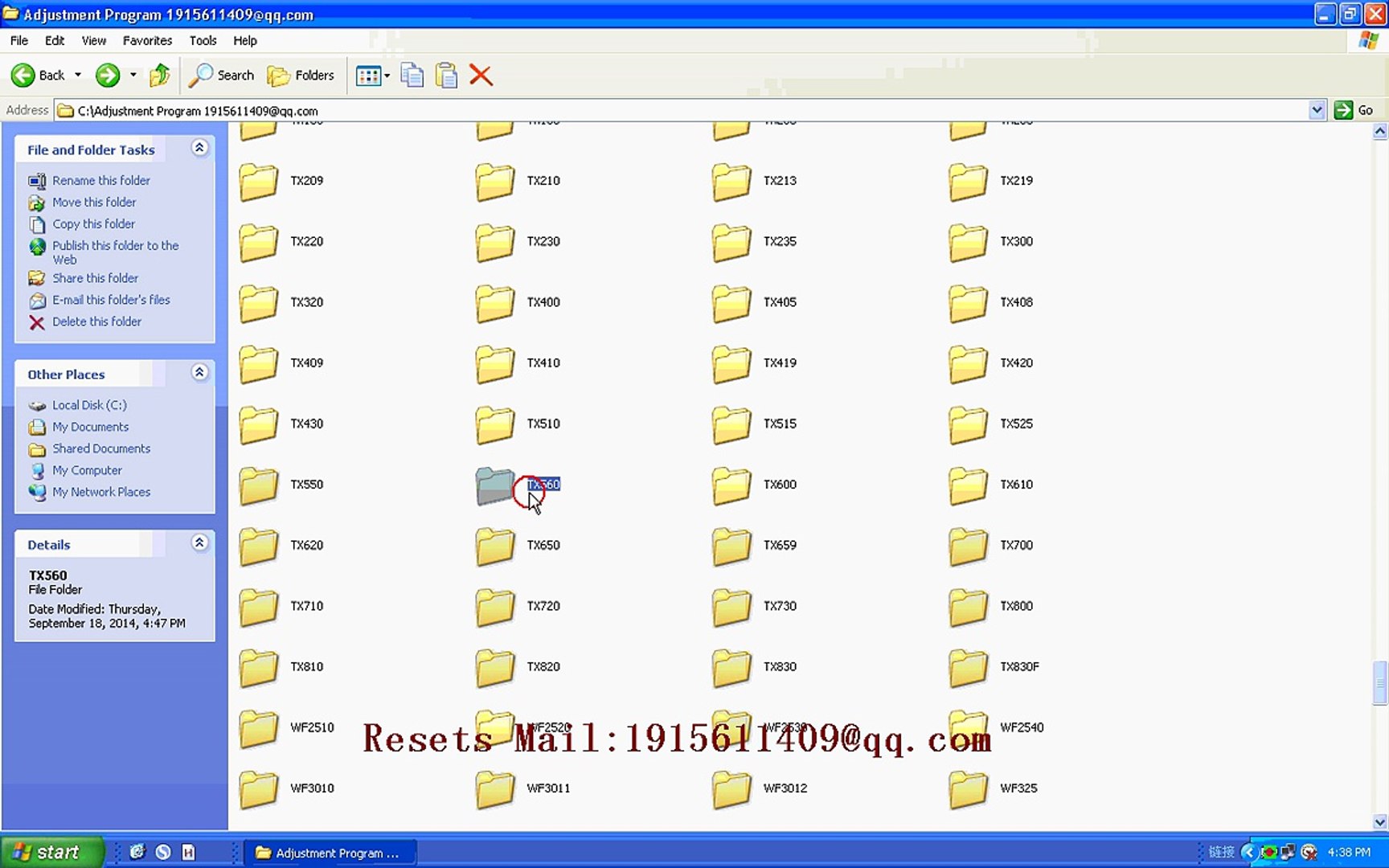This screenshot has height=868, width=1389.
Task: Go to Local Disk (C:)
Action: click(89, 405)
